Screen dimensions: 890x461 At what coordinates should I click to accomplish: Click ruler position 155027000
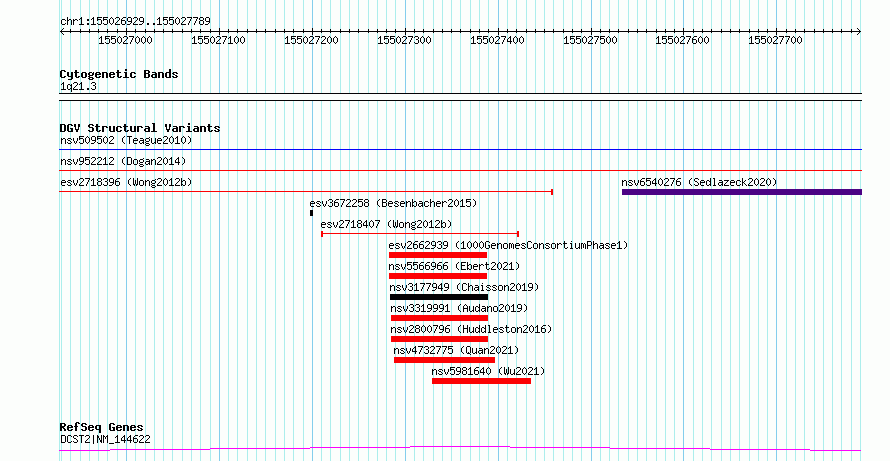point(125,40)
